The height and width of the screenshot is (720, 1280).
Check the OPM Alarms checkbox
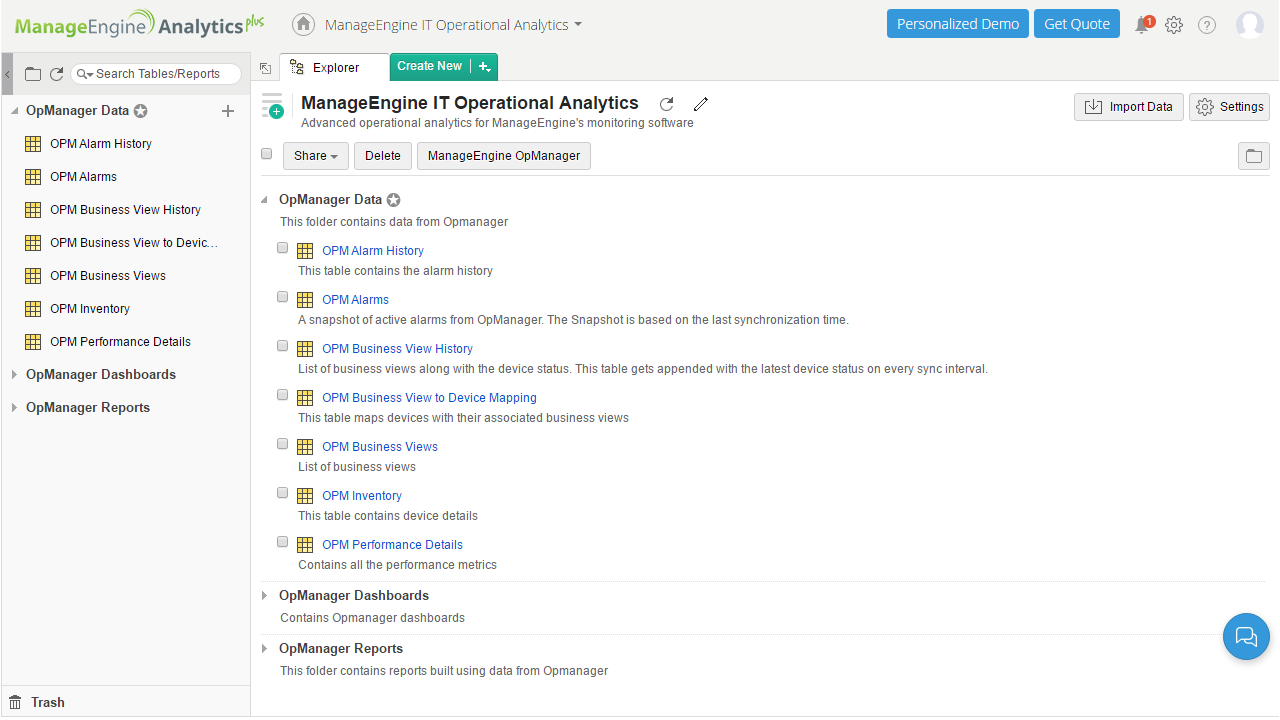point(283,297)
